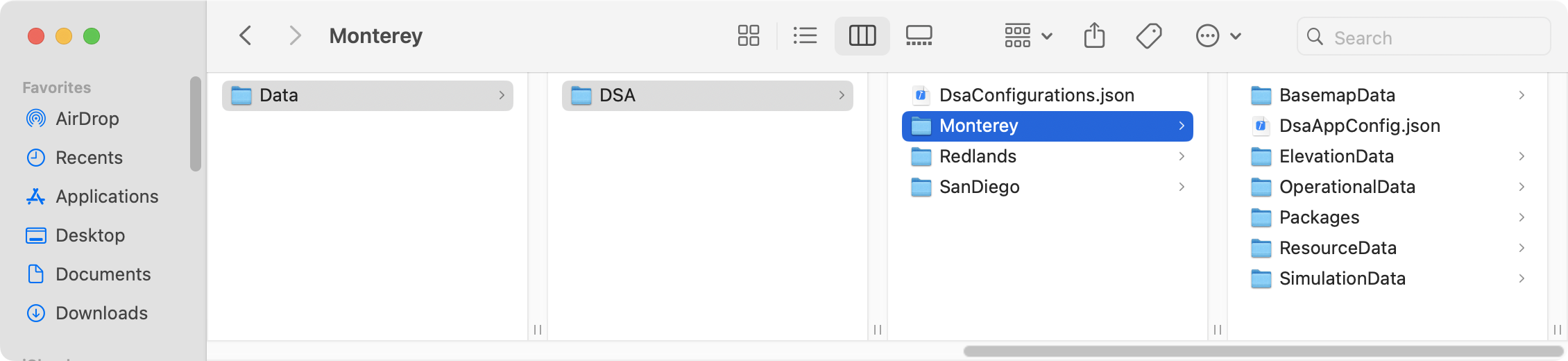
Task: Open the More actions ellipsis menu
Action: [x=1218, y=35]
